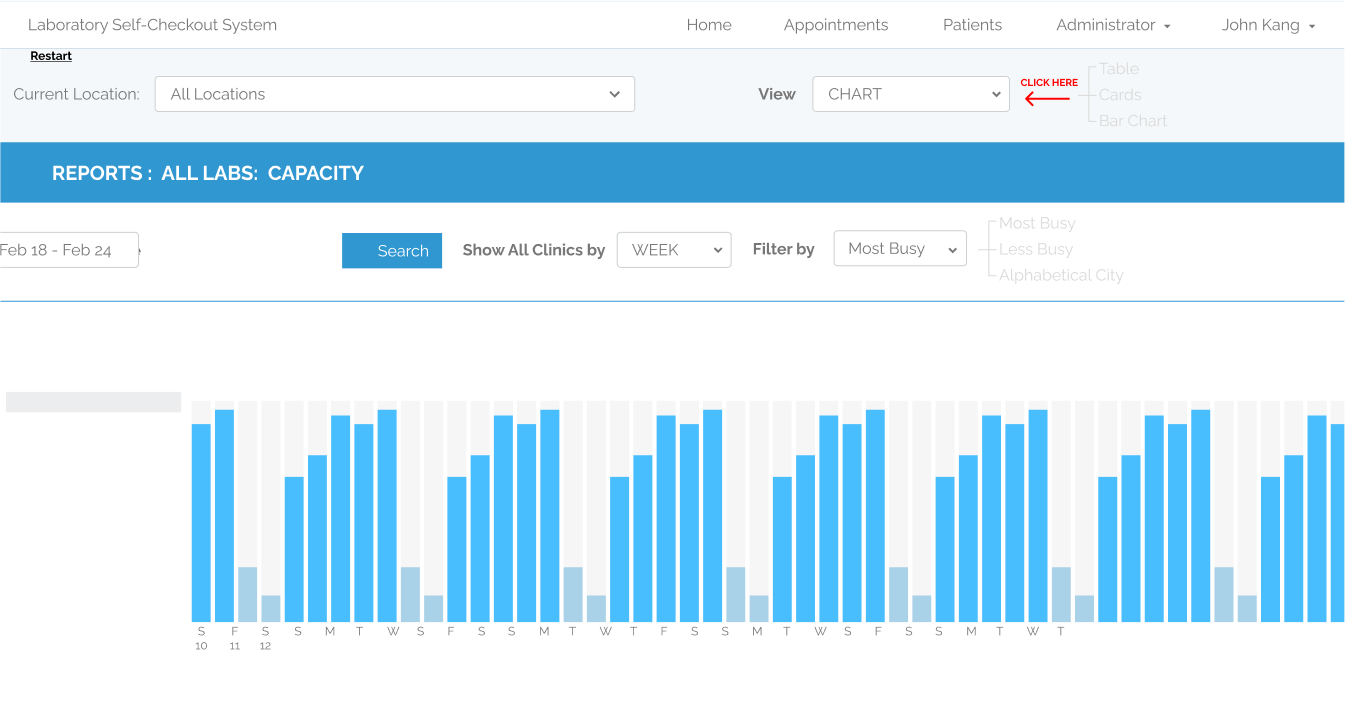The width and height of the screenshot is (1345, 712).
Task: Click the gray placeholder label beside chart
Action: click(93, 402)
